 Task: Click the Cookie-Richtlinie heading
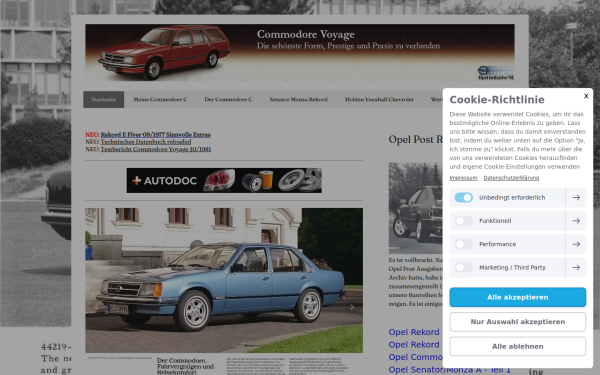(497, 99)
